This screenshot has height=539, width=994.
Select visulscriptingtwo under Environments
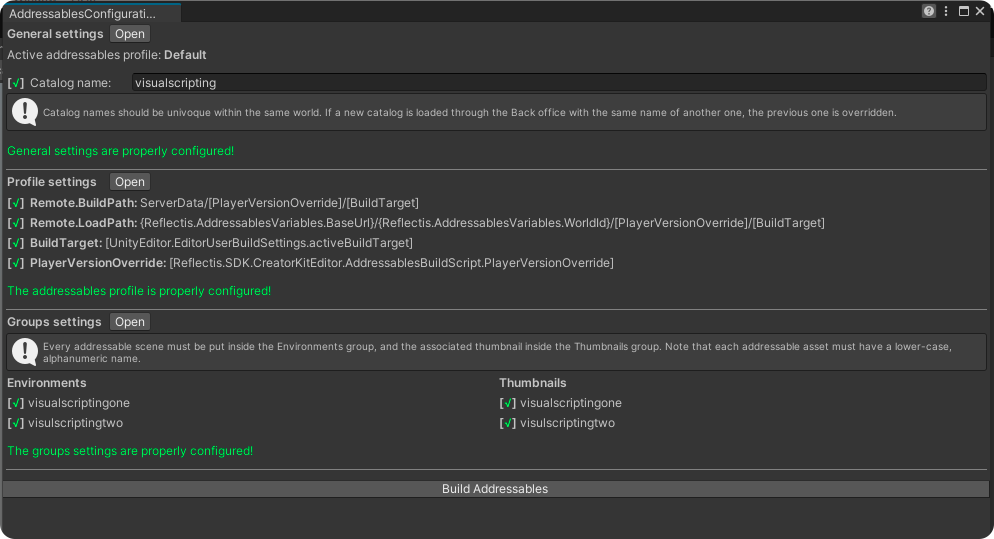coord(76,423)
